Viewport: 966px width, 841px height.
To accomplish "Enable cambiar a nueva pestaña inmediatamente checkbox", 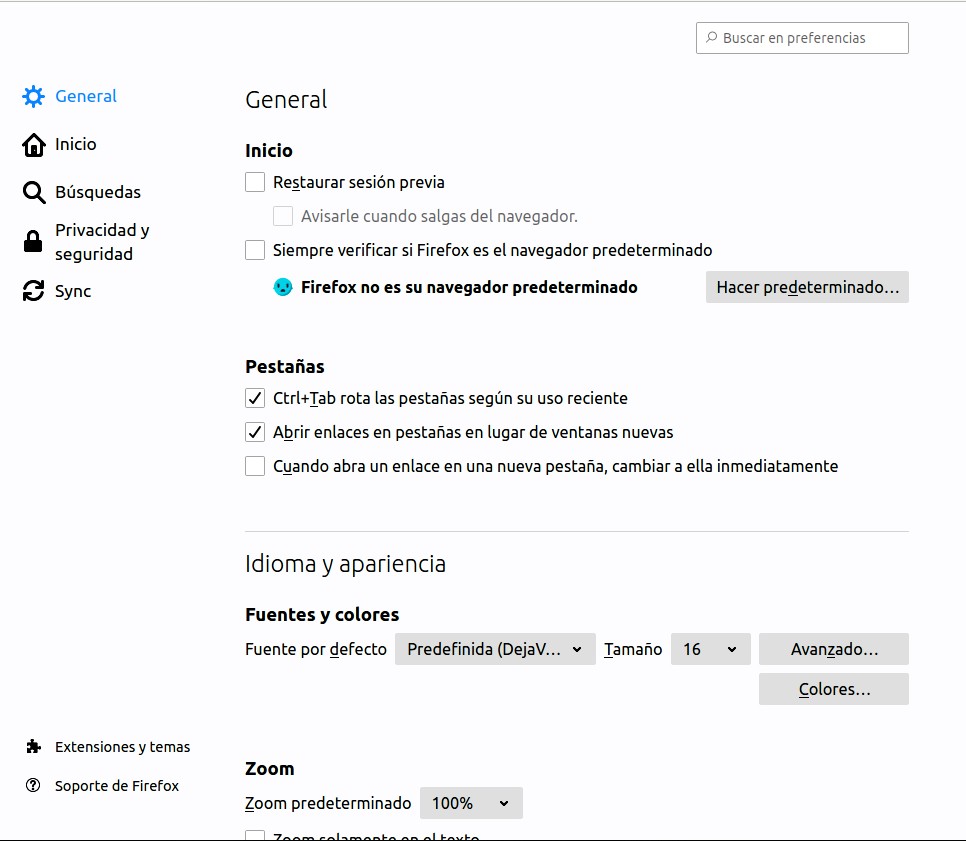I will [x=255, y=466].
